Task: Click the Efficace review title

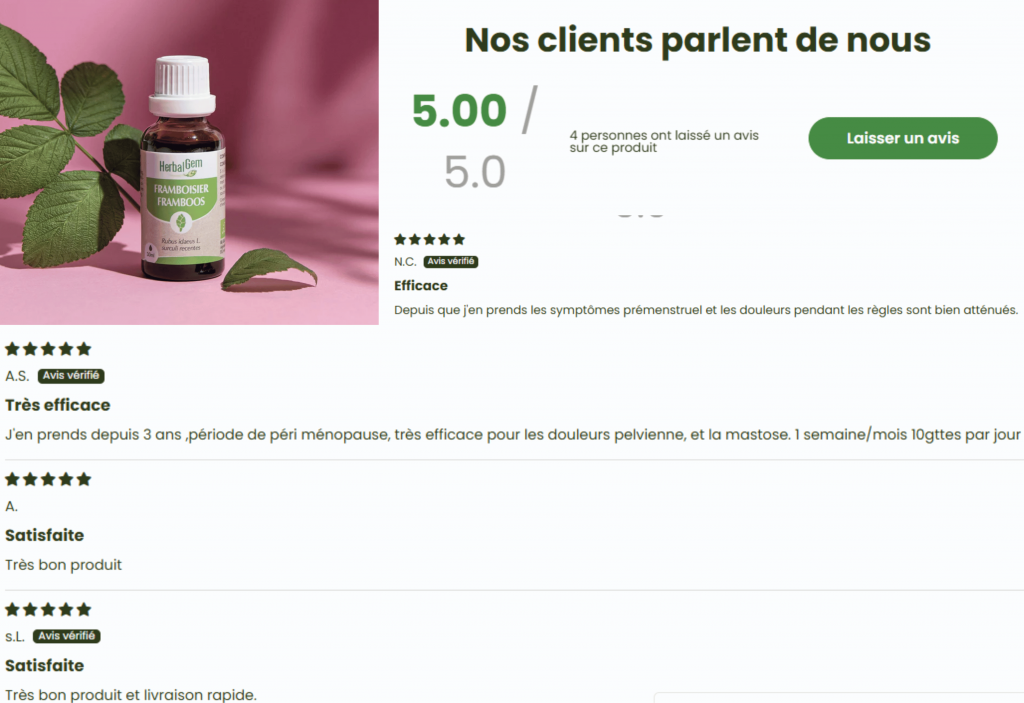Action: click(x=421, y=286)
